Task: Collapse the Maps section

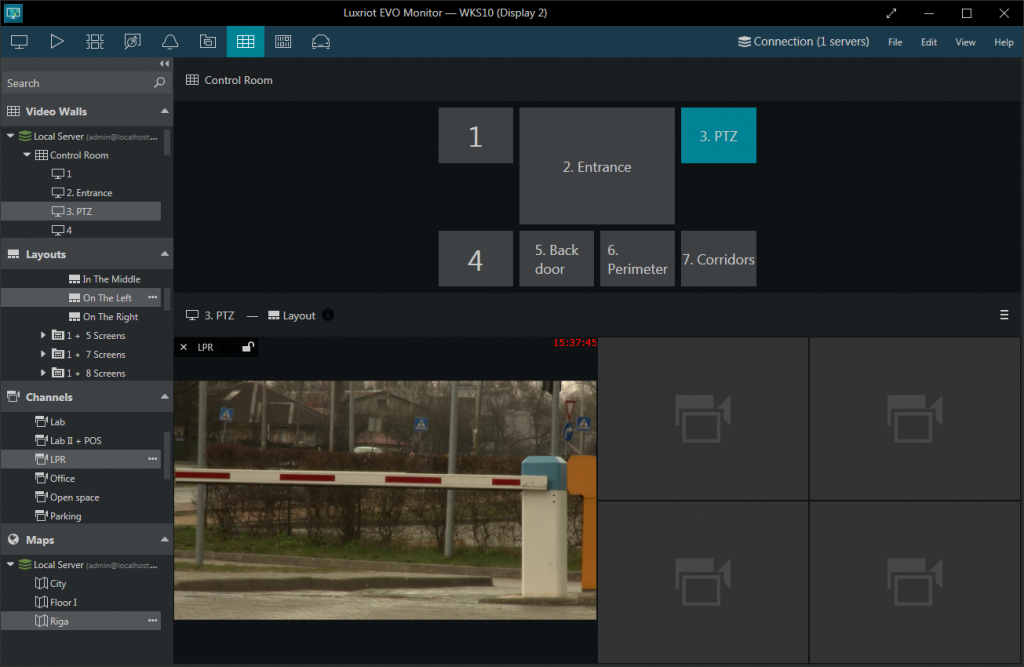Action: (165, 539)
